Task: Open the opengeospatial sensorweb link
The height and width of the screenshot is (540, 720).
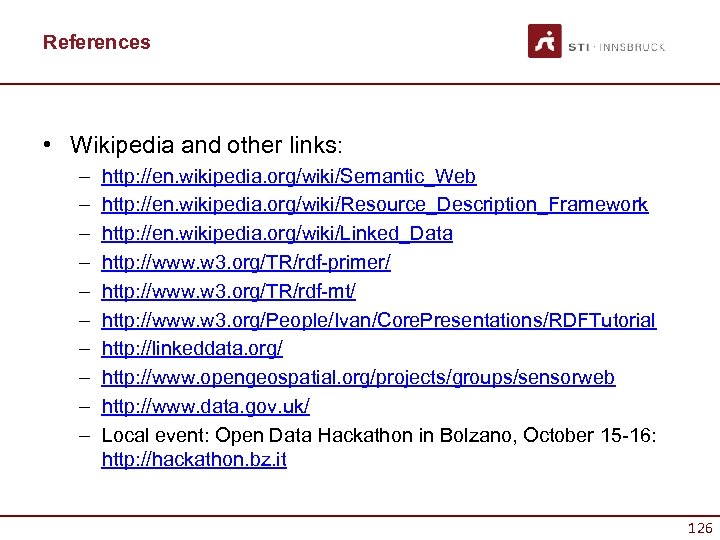Action: (x=358, y=377)
